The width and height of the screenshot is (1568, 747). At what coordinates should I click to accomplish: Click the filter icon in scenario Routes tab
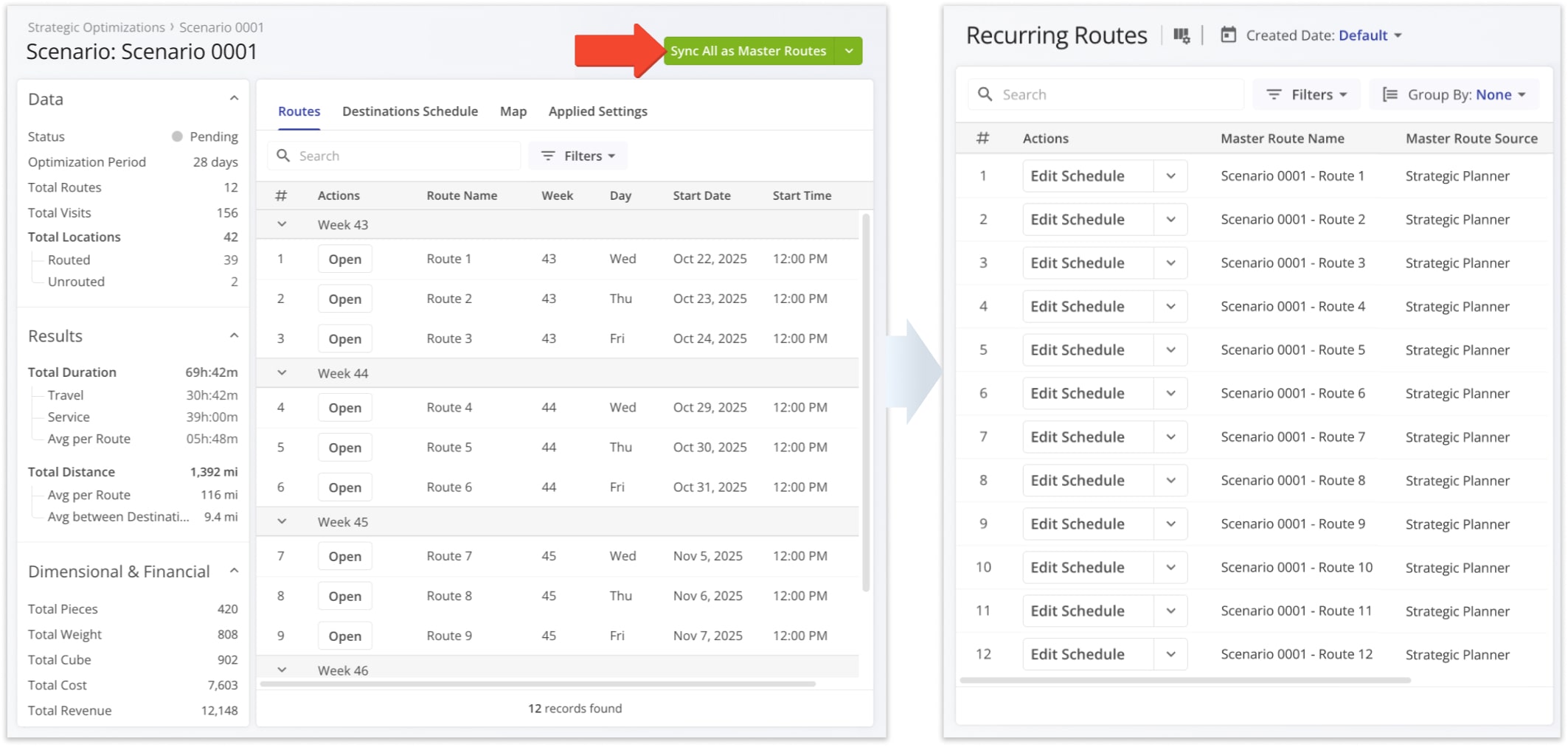[x=548, y=156]
